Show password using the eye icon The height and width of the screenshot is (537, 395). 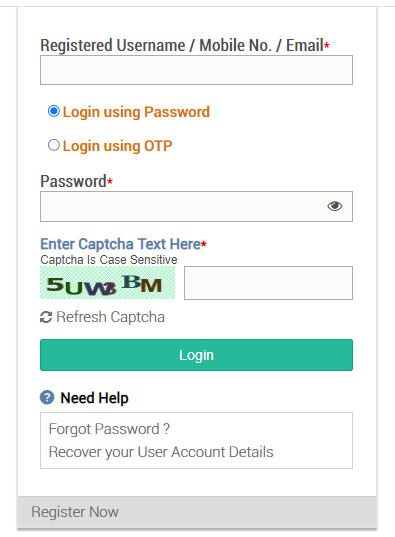point(335,206)
